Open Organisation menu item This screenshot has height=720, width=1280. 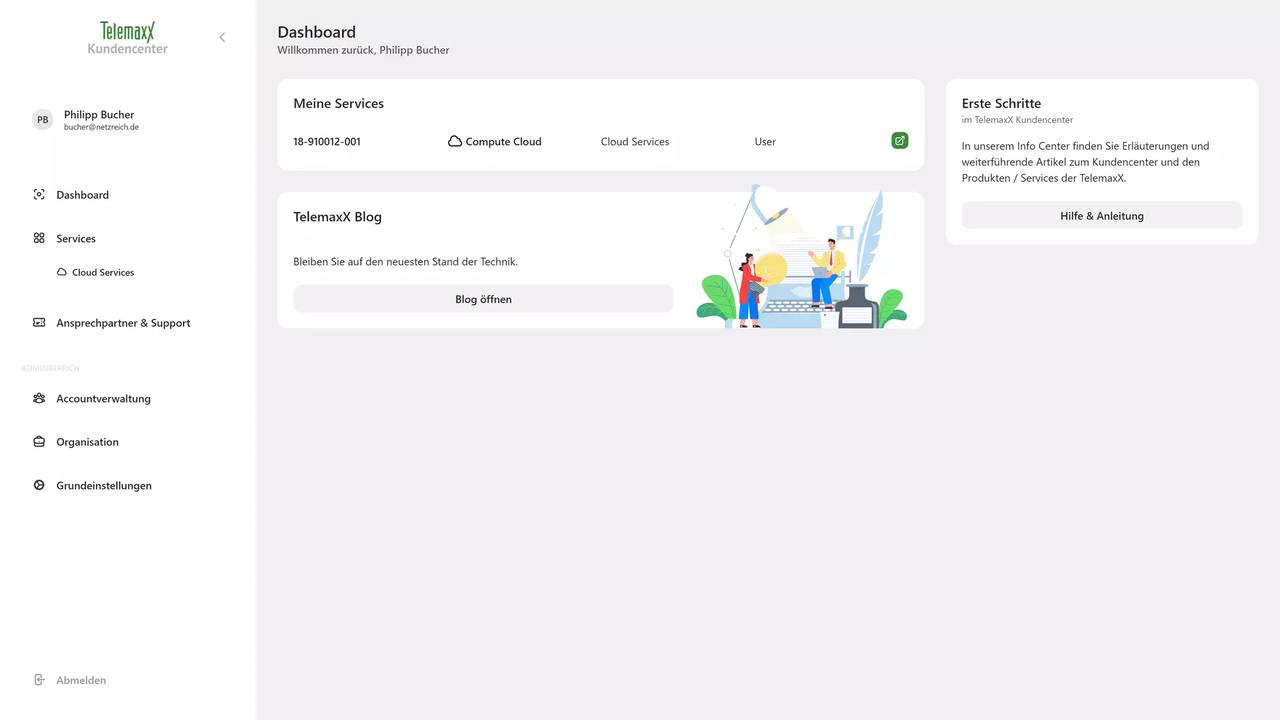87,442
